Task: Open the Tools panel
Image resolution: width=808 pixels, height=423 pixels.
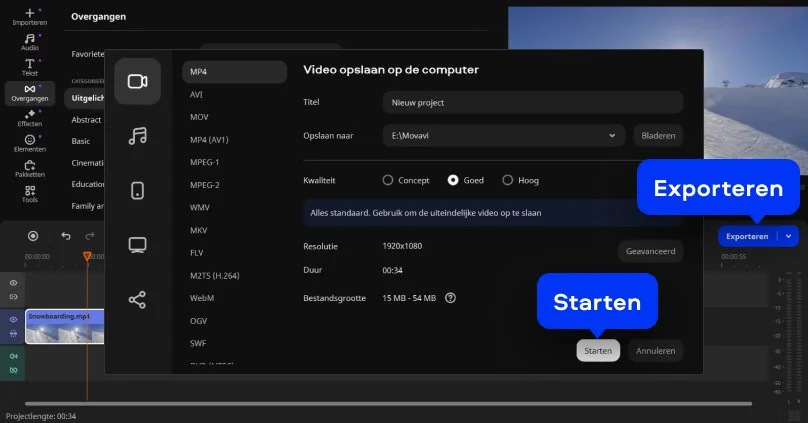Action: [x=29, y=194]
